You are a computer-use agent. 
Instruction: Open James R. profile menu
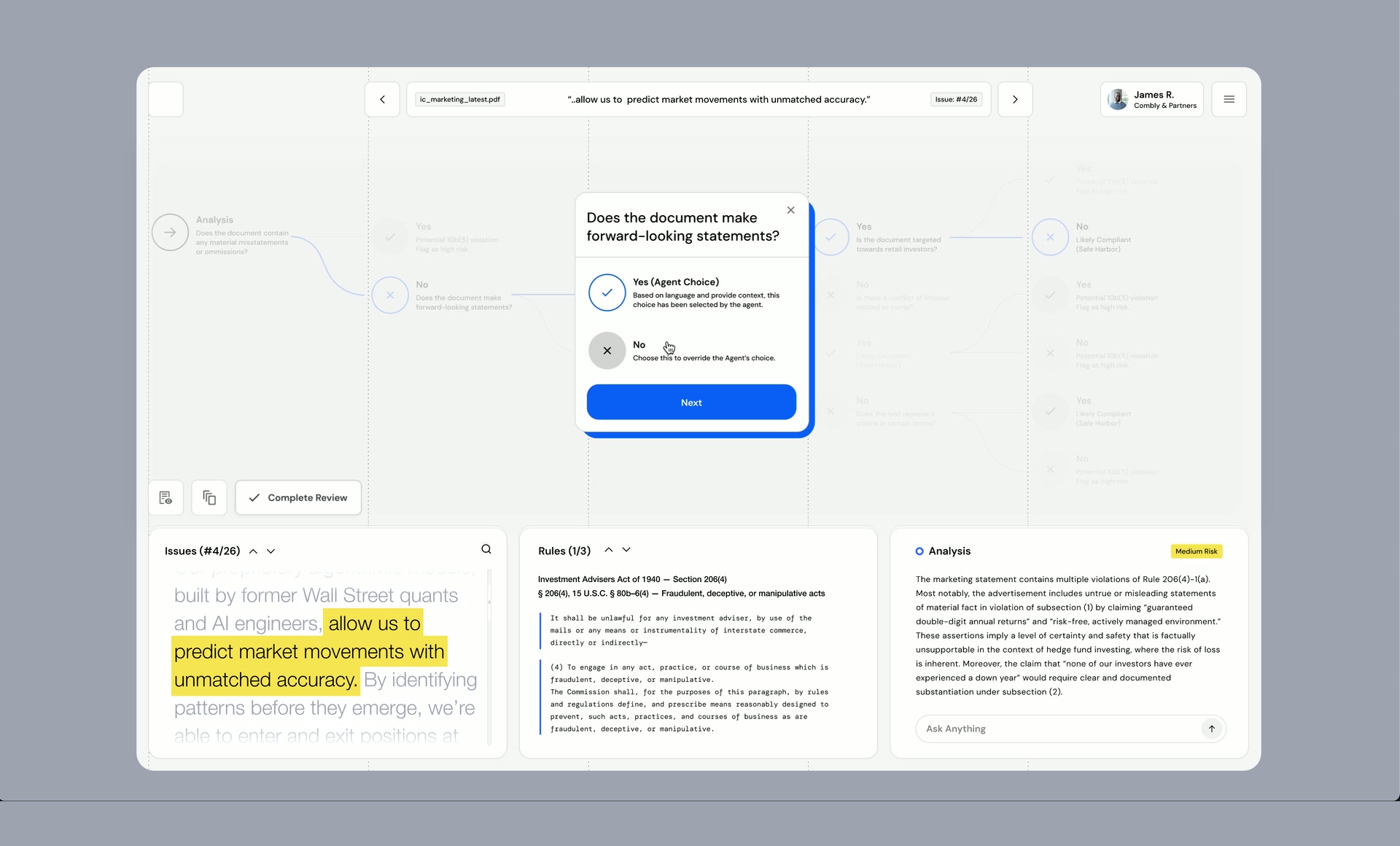[x=1152, y=99]
